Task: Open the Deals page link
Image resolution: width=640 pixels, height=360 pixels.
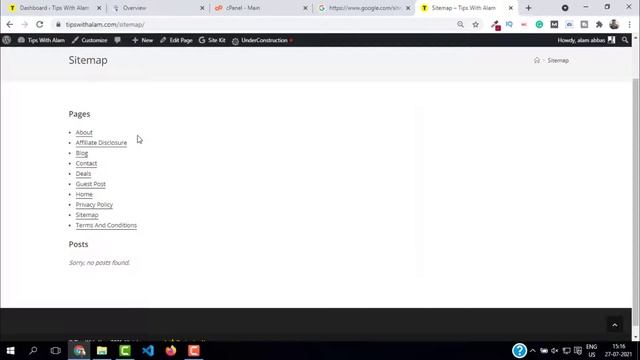Action: pyautogui.click(x=83, y=173)
